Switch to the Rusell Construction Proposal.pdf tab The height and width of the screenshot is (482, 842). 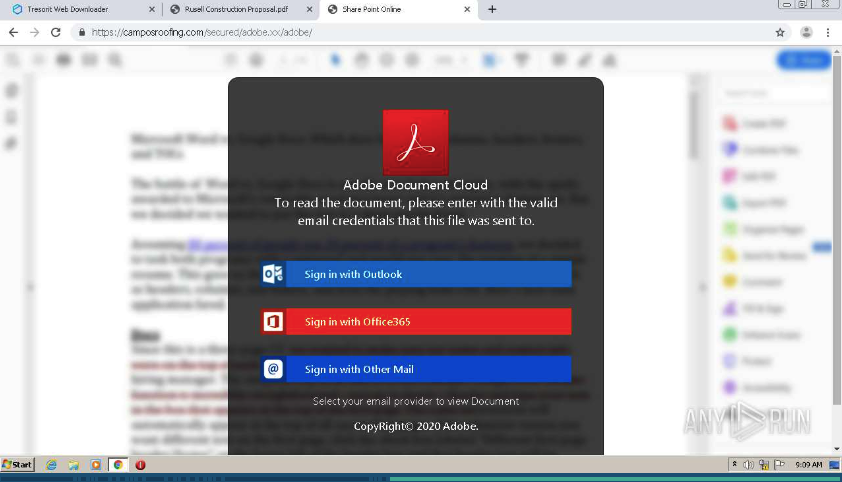tap(235, 9)
